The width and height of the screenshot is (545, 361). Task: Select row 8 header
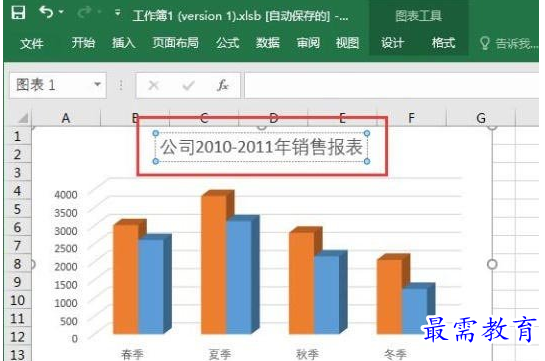(17, 264)
